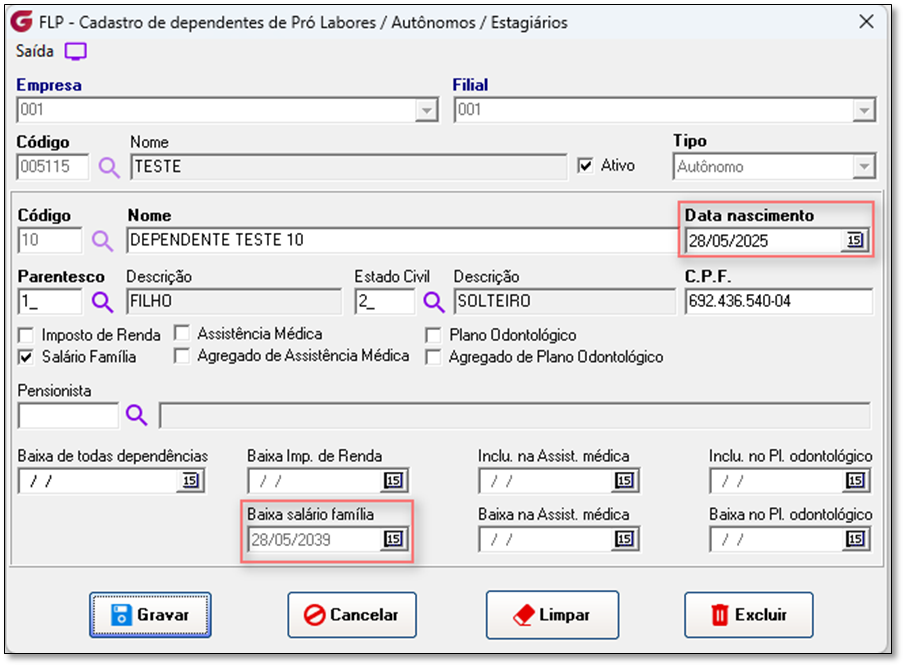Enable Imposto de Renda checkbox
Image resolution: width=905 pixels, height=667 pixels.
tap(25, 335)
